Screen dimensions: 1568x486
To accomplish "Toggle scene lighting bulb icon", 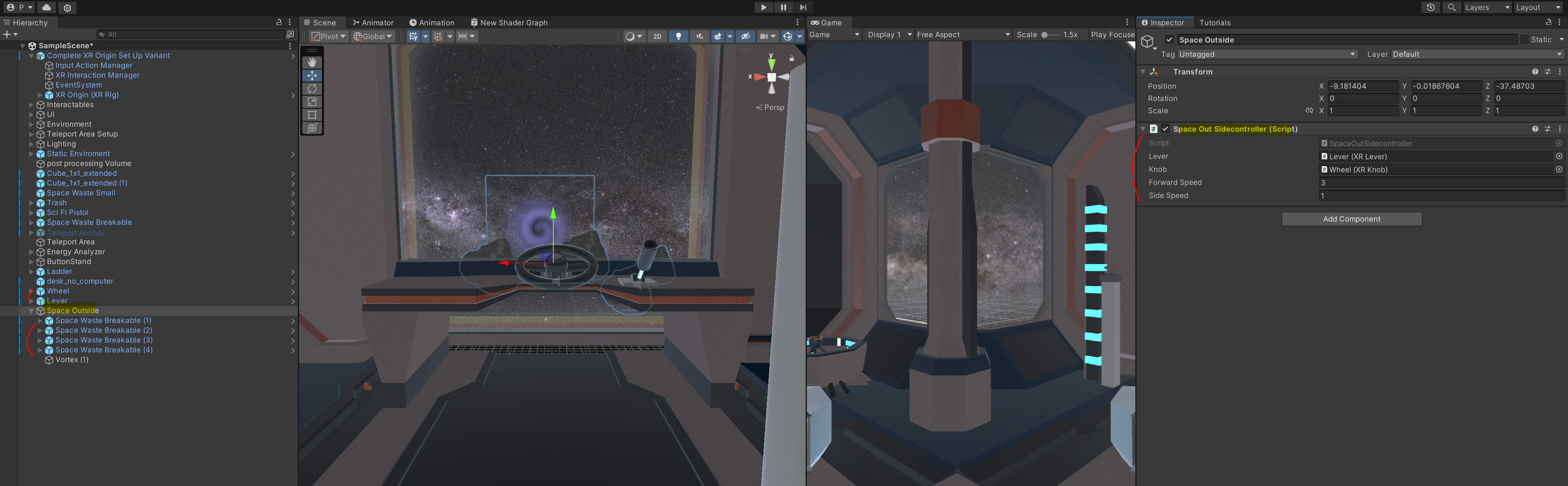I will 678,36.
